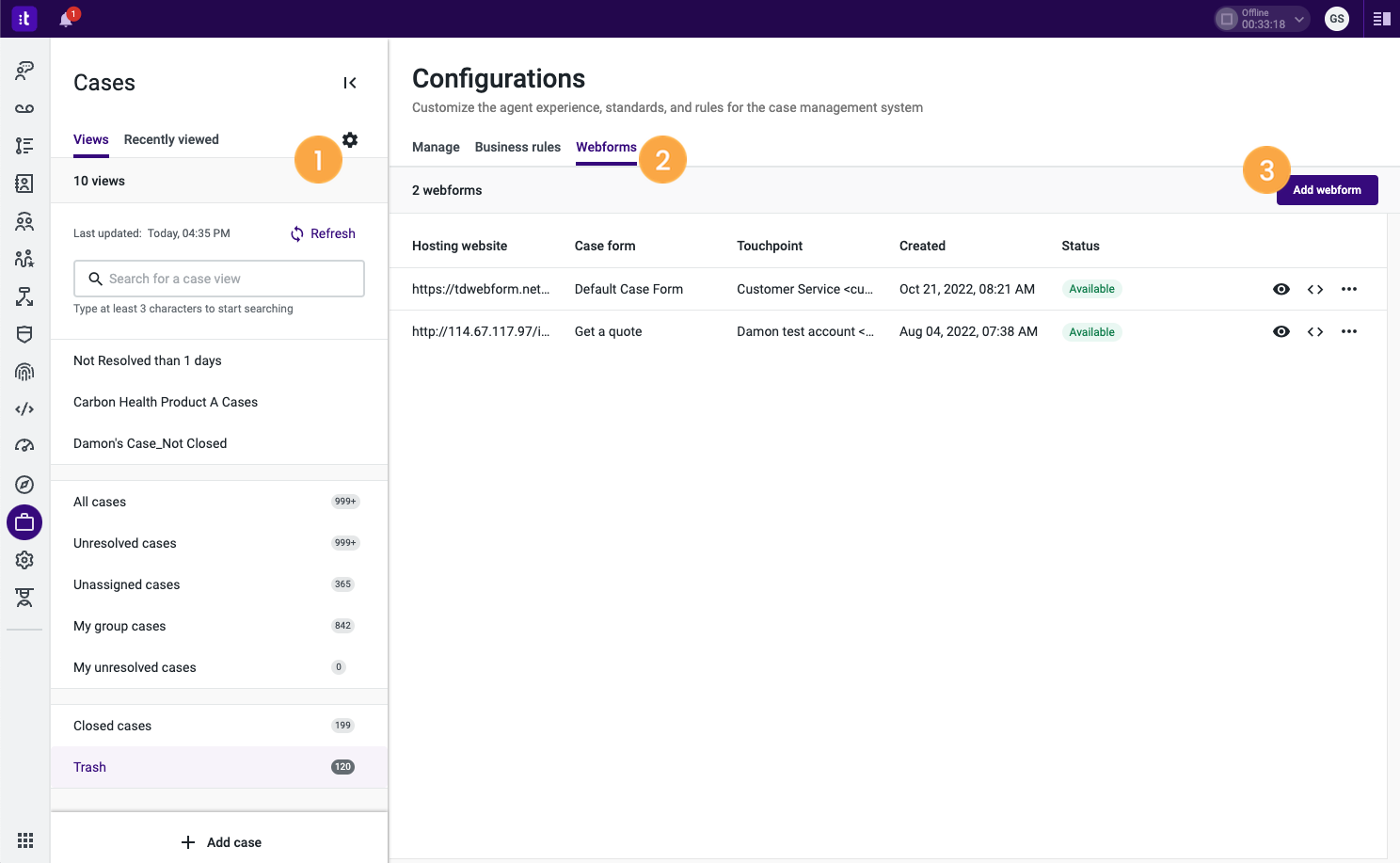Click the Damon test account touchpoint cell
This screenshot has height=863, width=1400.
(x=805, y=331)
